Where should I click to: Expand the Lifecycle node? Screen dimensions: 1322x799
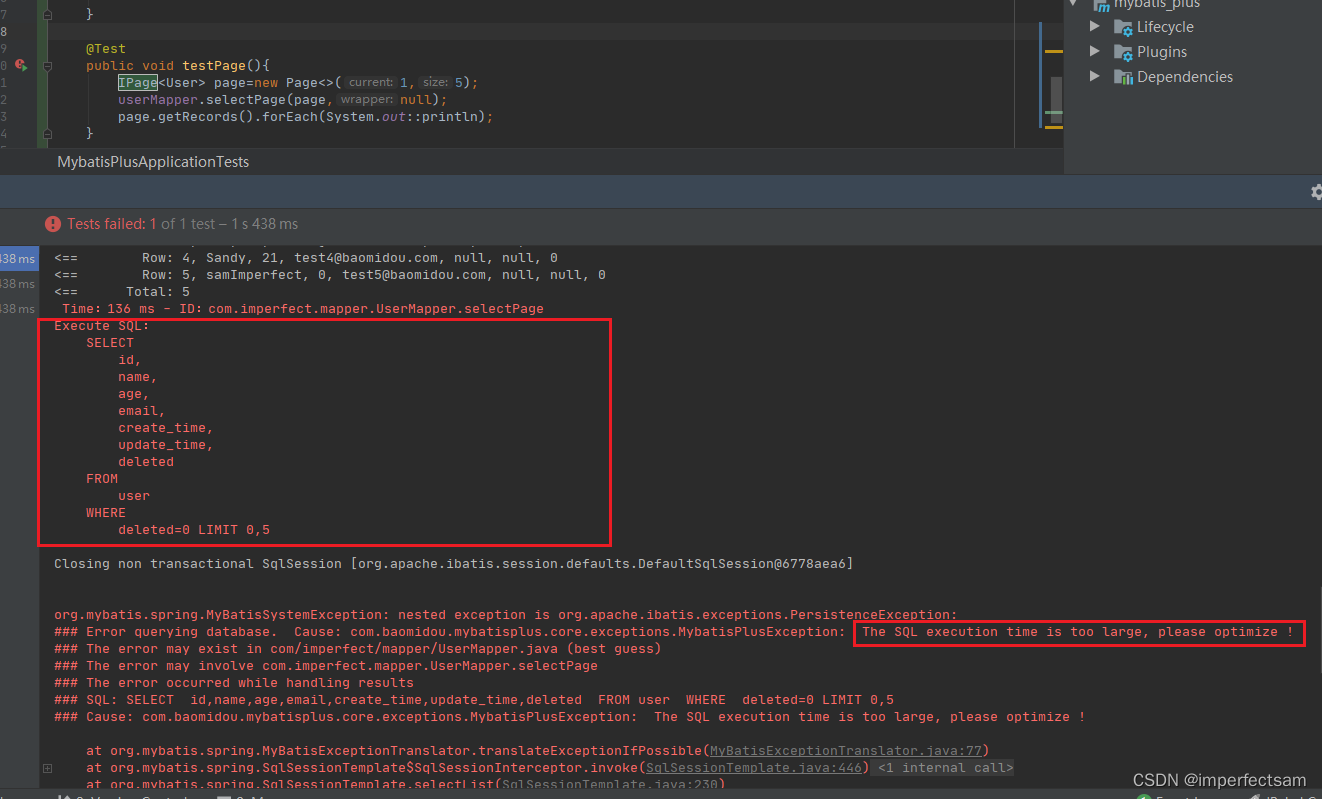coord(1095,27)
